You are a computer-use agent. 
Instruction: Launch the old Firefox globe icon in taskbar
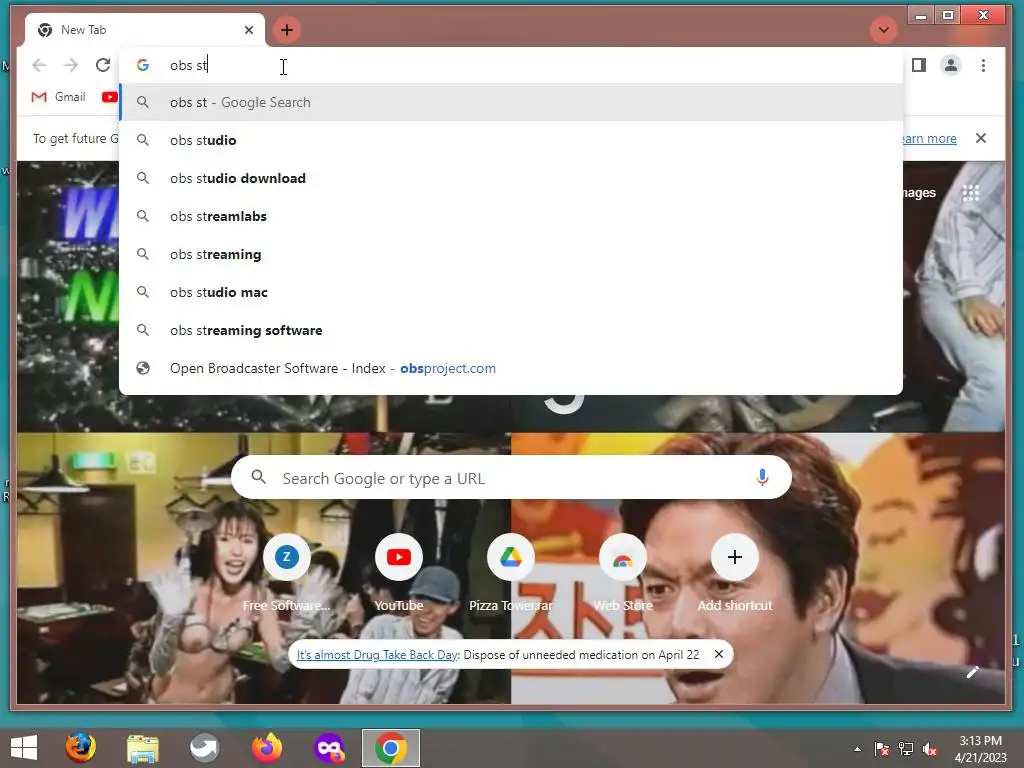pos(80,748)
